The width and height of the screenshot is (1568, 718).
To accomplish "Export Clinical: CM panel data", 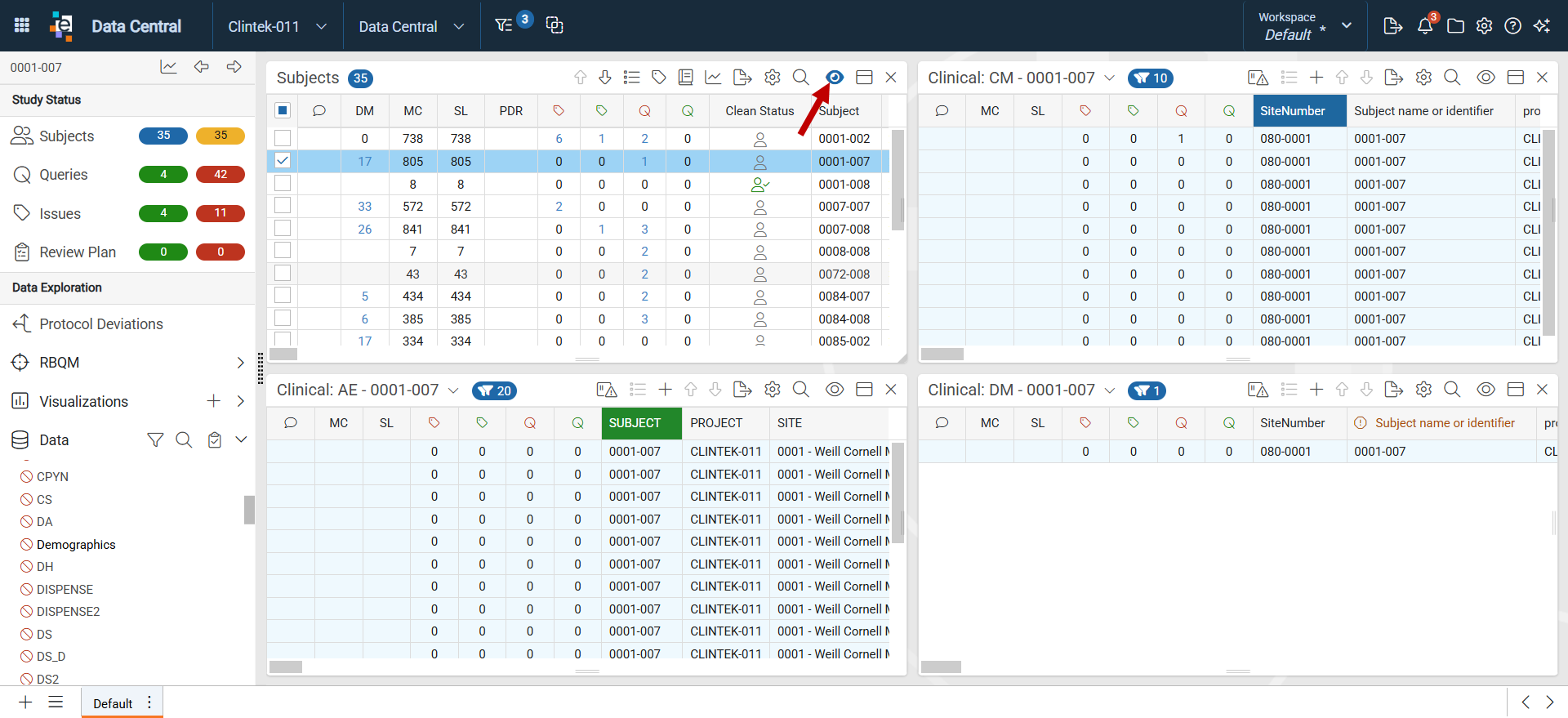I will pyautogui.click(x=1394, y=78).
